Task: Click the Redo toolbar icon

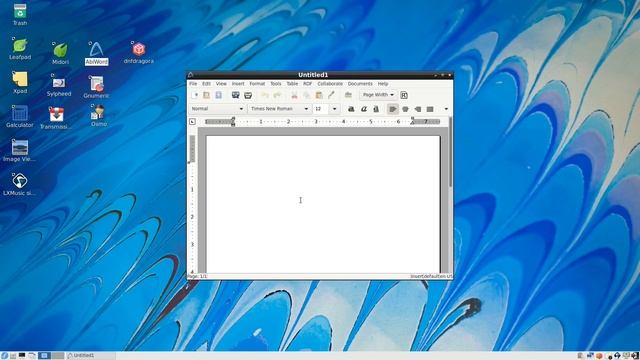Action: [277, 95]
